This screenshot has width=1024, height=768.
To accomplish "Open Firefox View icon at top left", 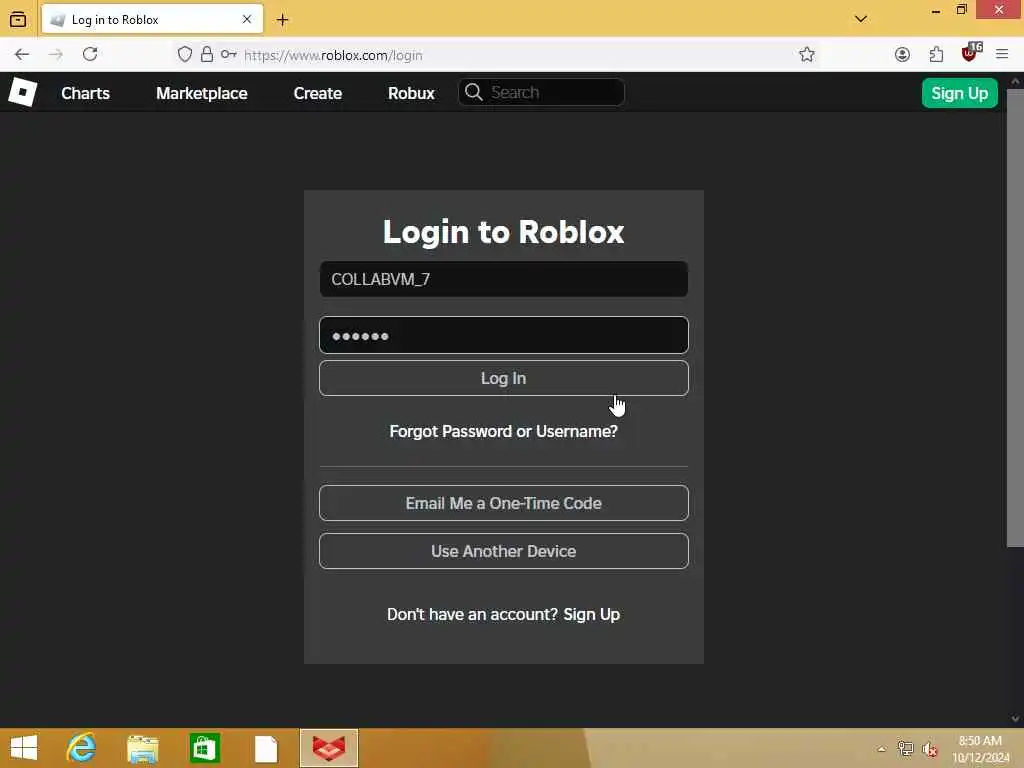I will 18,19.
